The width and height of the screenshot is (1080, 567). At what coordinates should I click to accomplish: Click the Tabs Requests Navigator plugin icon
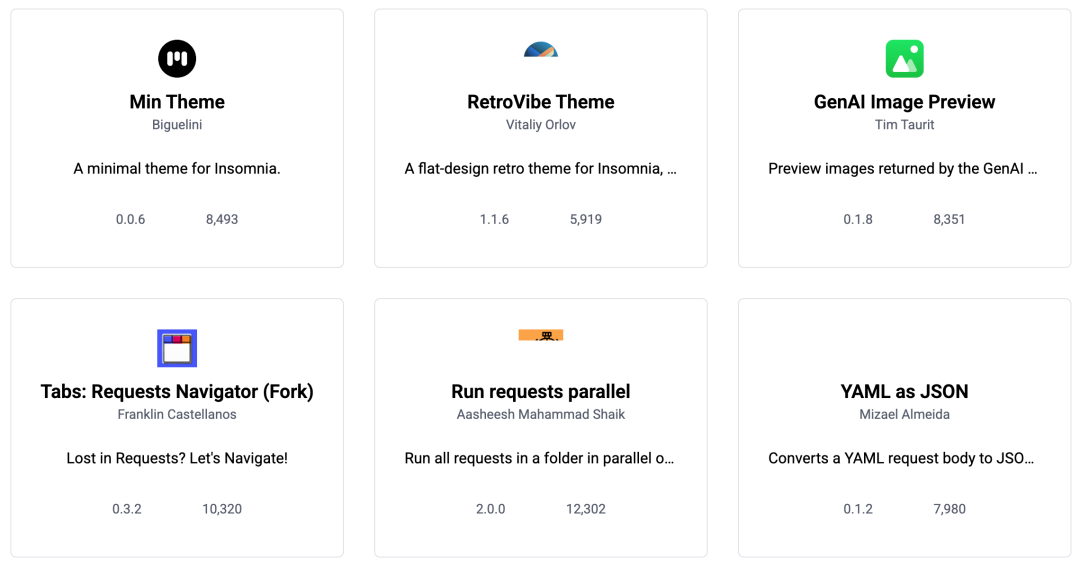tap(177, 348)
